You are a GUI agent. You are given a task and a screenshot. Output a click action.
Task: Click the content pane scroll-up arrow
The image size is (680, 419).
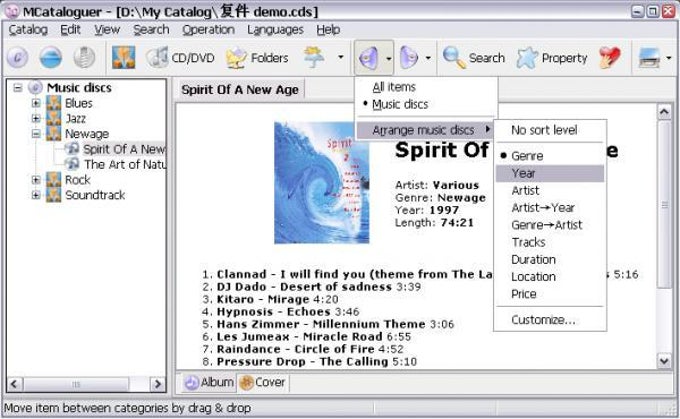click(x=664, y=112)
